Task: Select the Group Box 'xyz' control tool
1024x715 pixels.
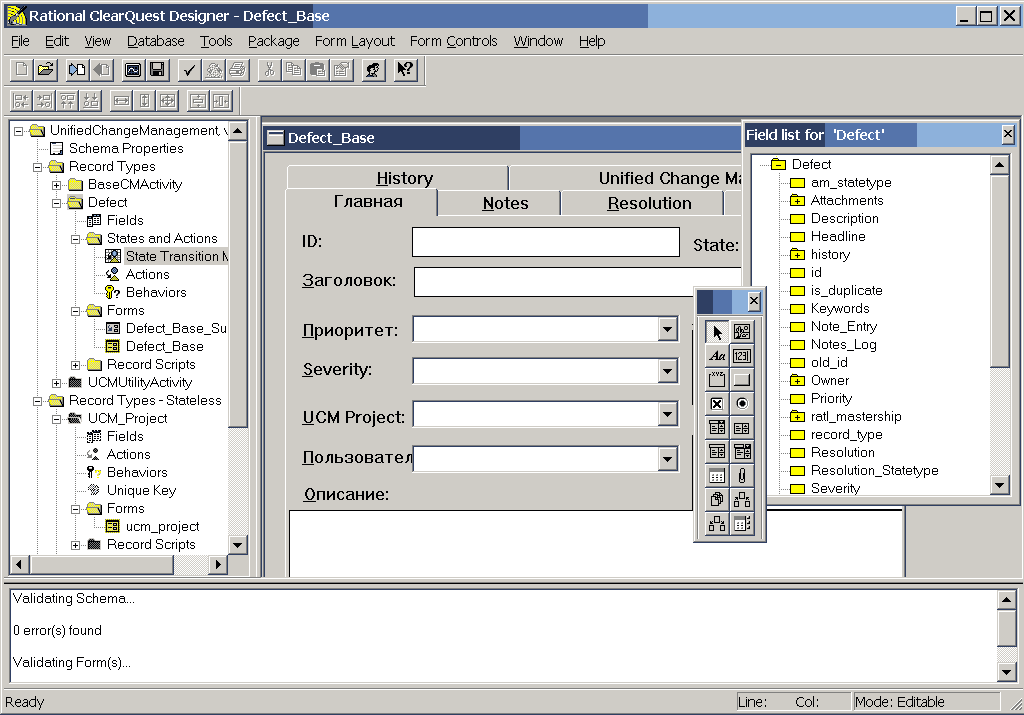Action: (717, 379)
